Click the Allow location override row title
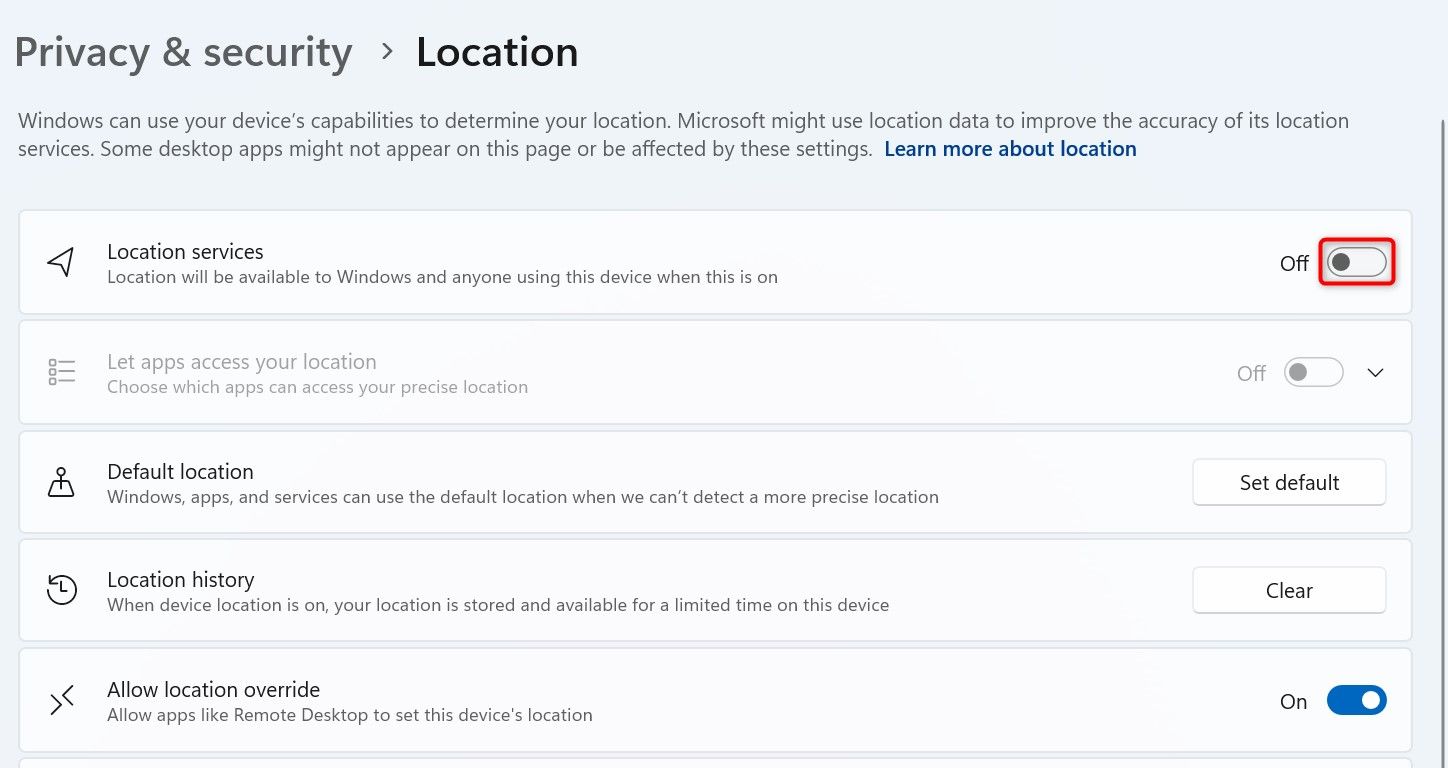 pyautogui.click(x=213, y=690)
